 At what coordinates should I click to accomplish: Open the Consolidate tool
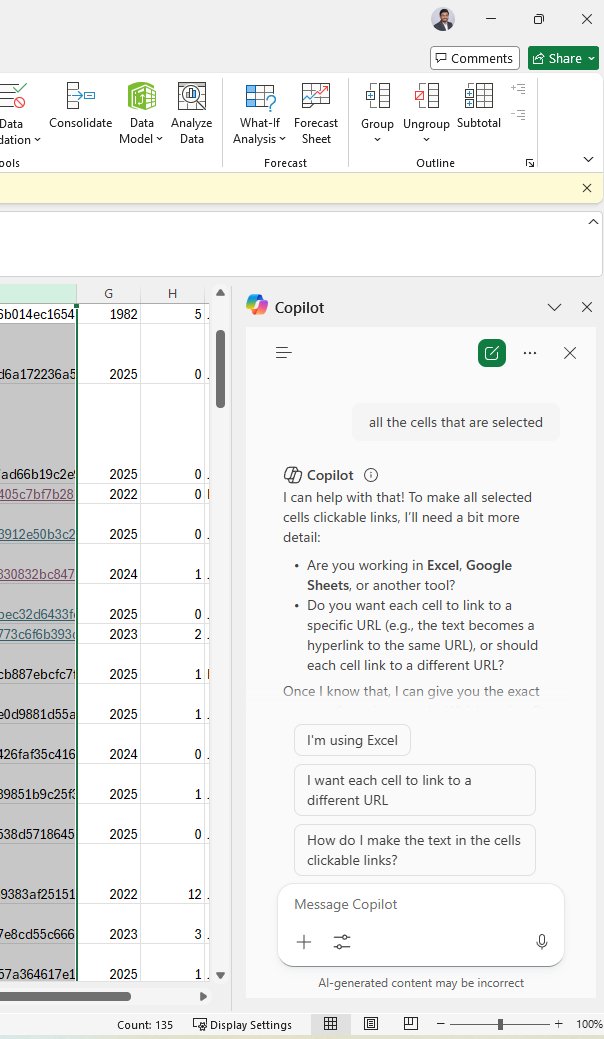(x=81, y=106)
